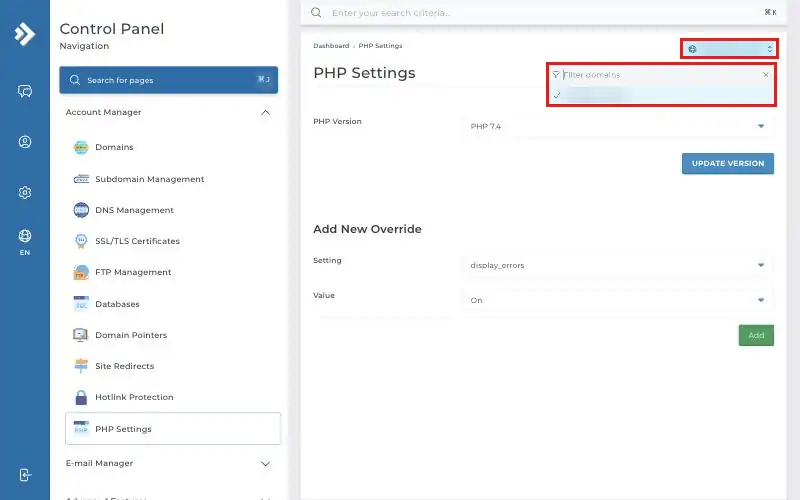Open the user profile icon in sidebar
Viewport: 800px width, 500px height.
(x=24, y=142)
